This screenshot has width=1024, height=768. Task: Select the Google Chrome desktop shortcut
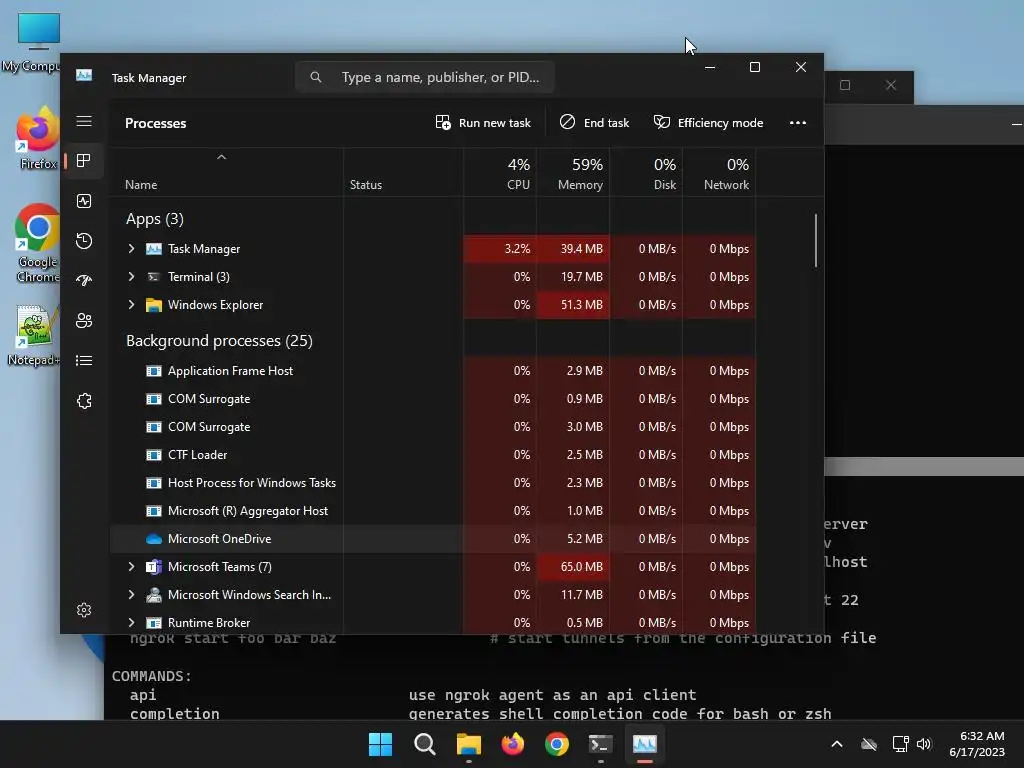pos(37,244)
